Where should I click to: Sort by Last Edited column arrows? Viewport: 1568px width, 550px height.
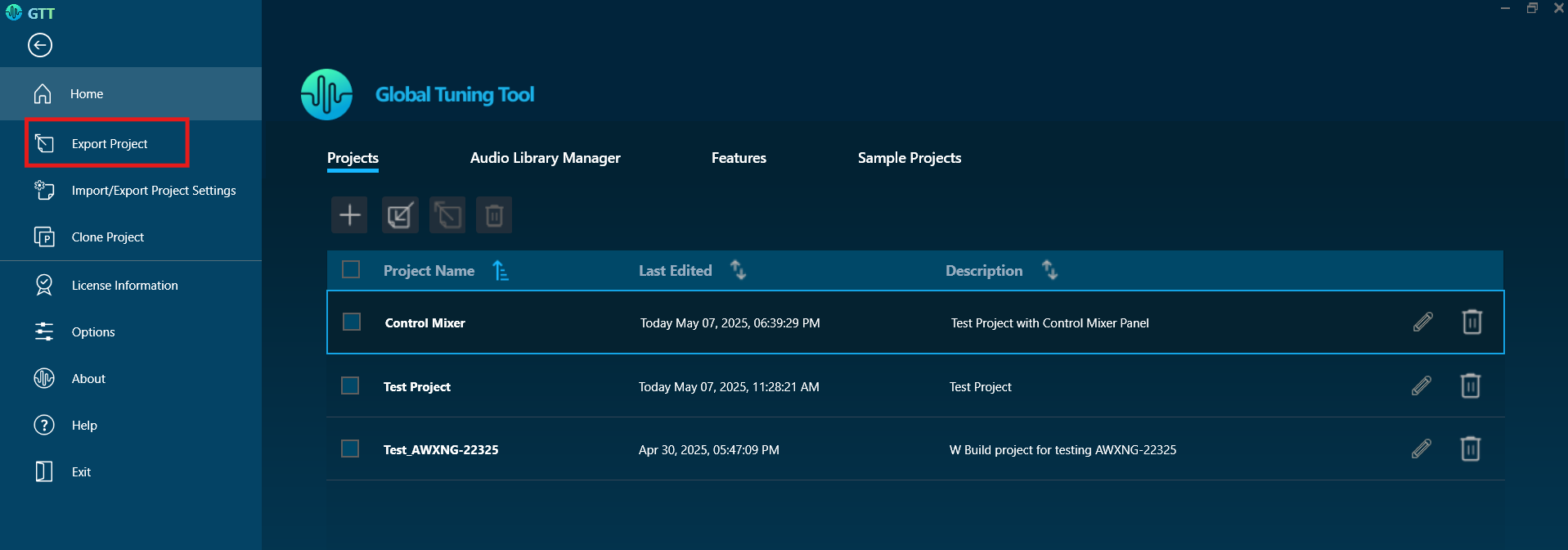click(738, 270)
